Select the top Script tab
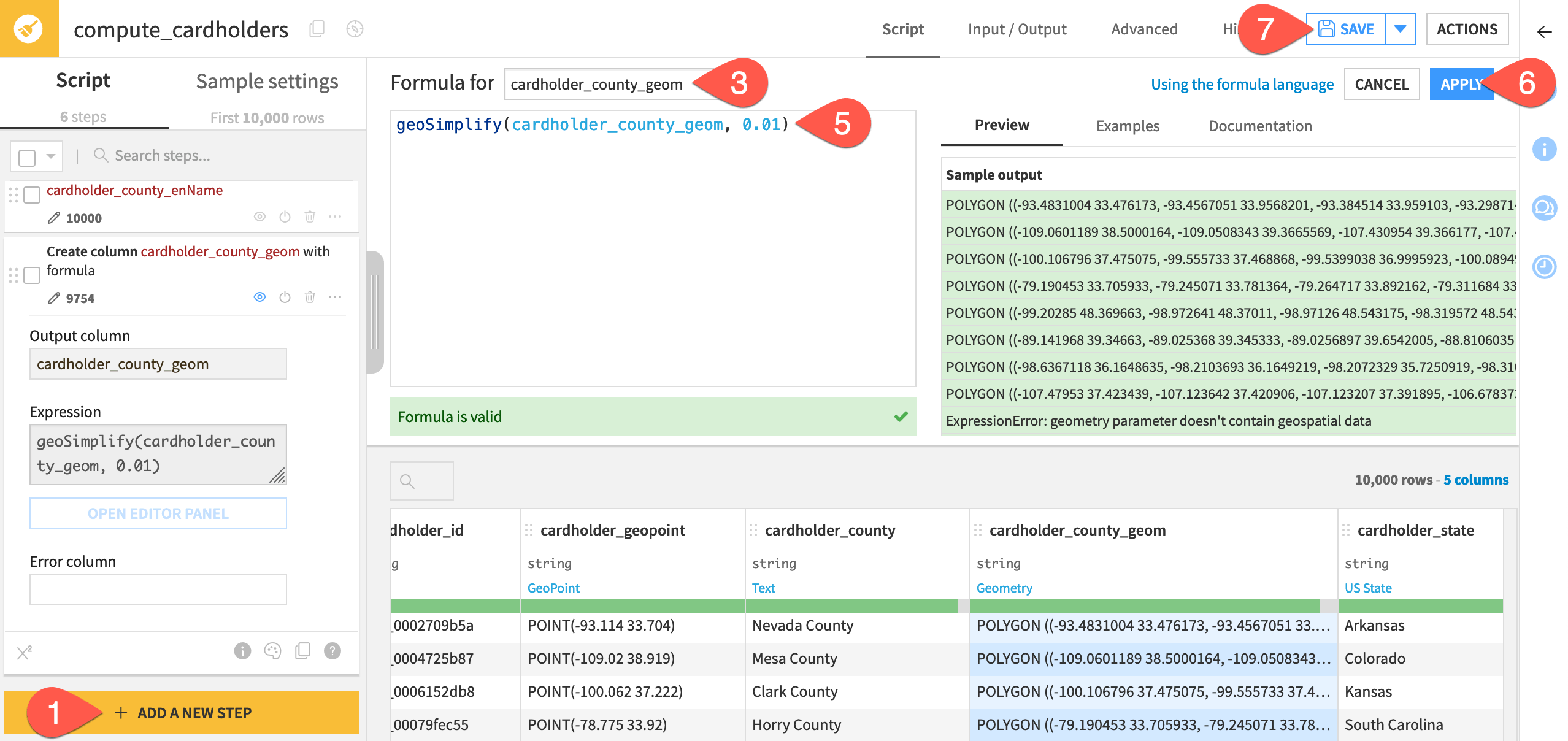The image size is (1568, 741). 903,29
